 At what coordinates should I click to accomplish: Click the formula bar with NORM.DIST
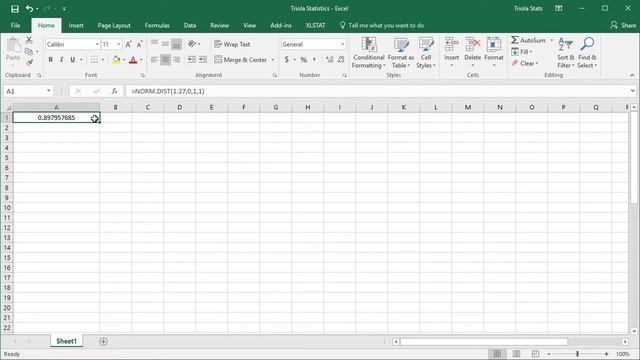pyautogui.click(x=378, y=91)
